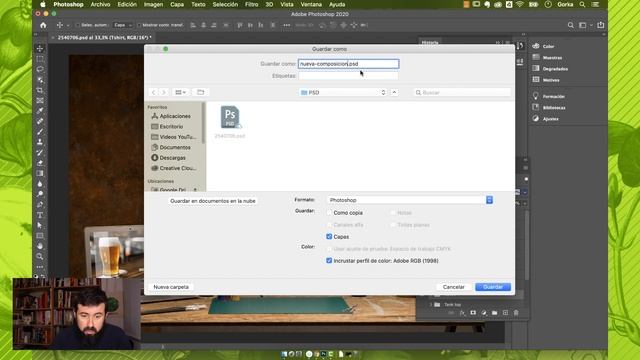
Task: Select the Zoom tool
Action: coord(40,256)
